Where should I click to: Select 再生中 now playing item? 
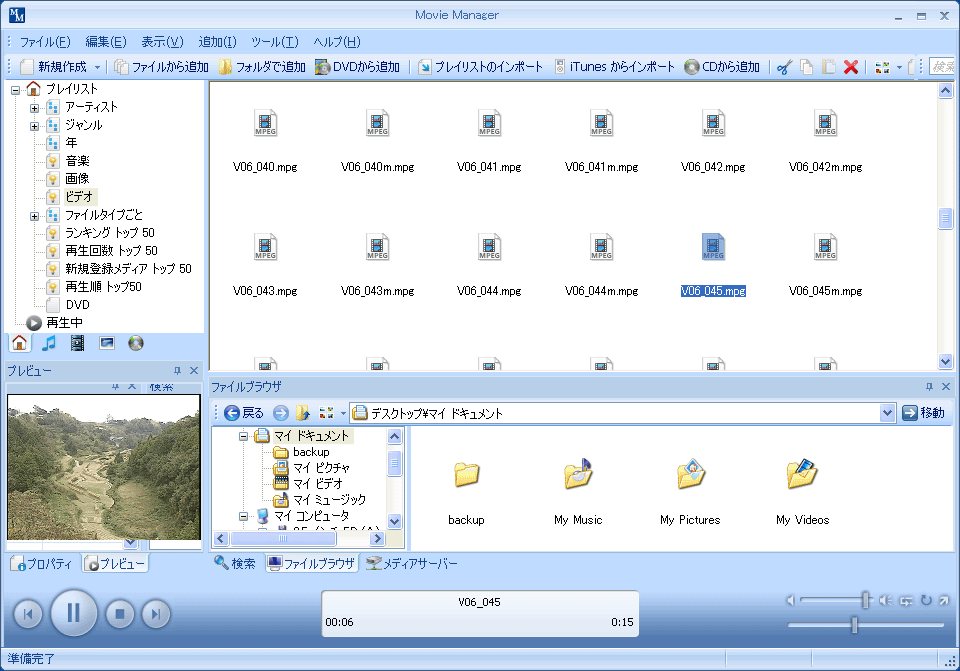(64, 322)
